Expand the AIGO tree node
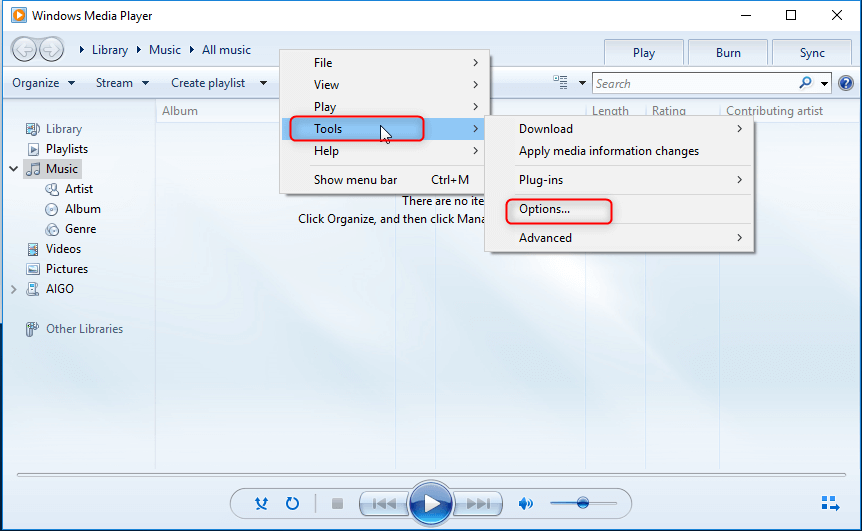 (x=14, y=289)
